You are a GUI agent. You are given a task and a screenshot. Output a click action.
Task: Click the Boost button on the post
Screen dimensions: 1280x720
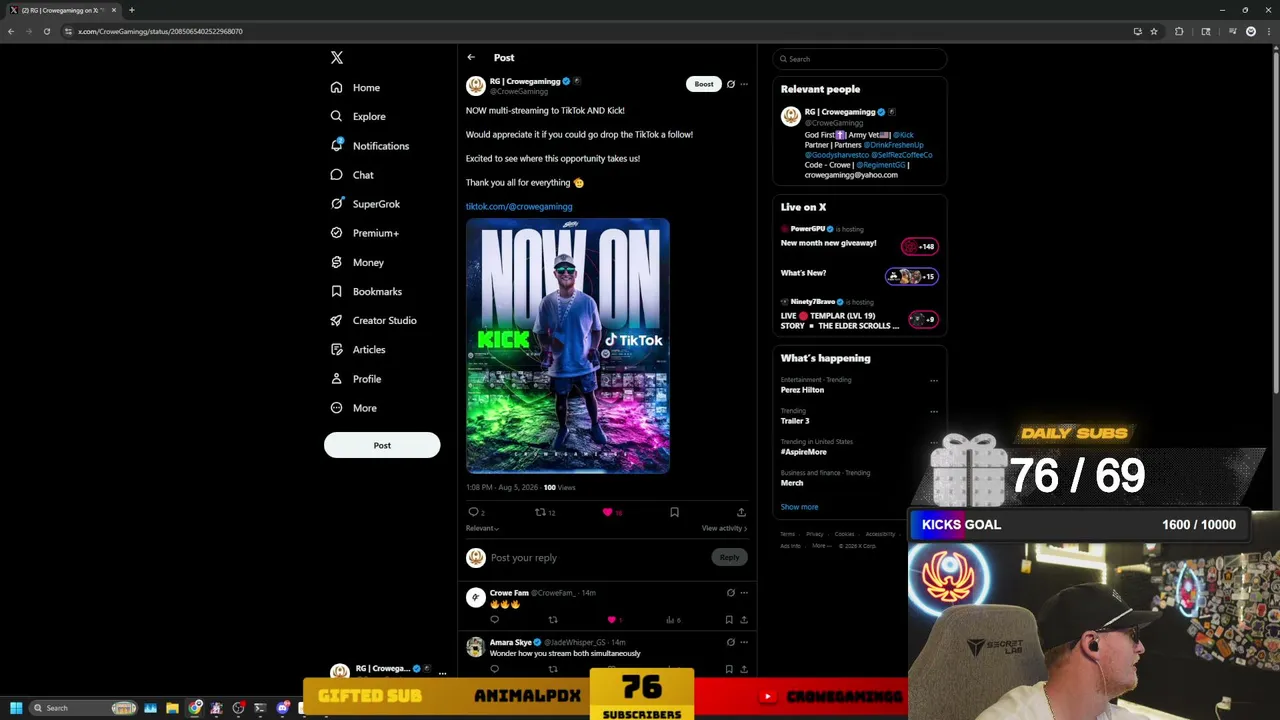704,84
